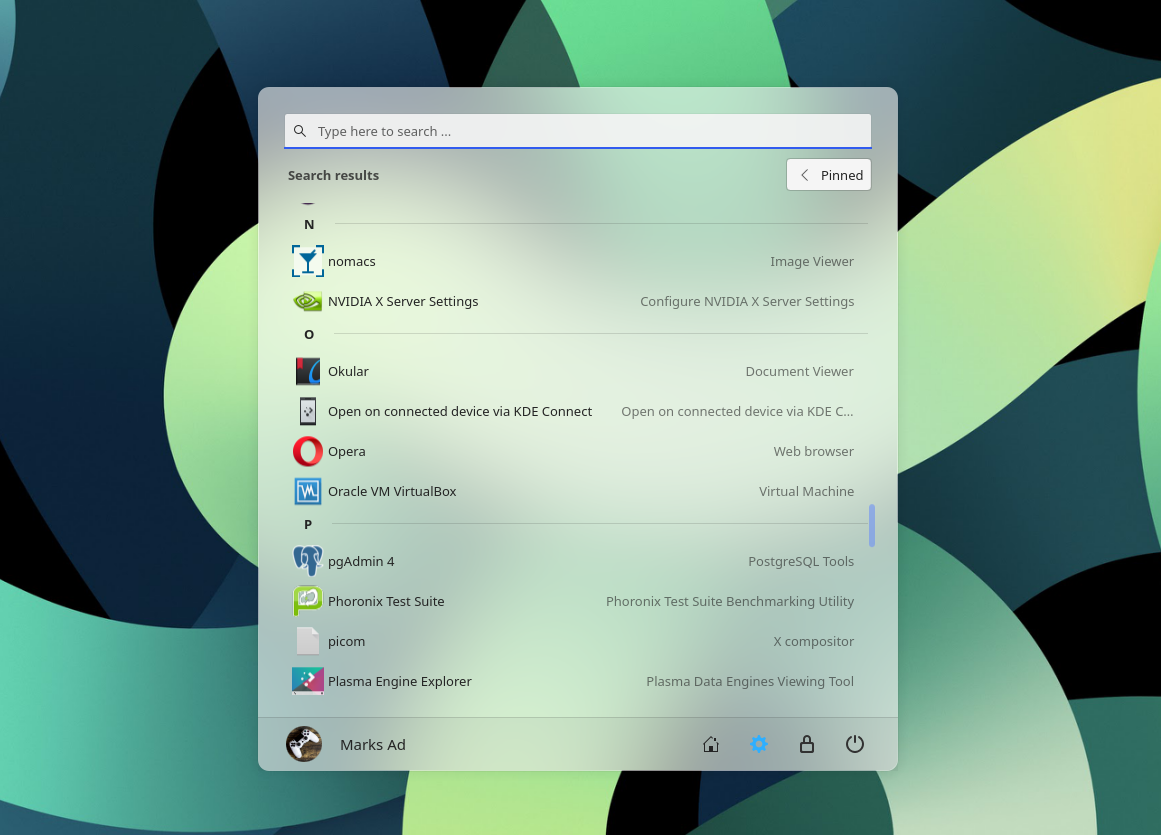Screen dimensions: 1161x835
Task: Click the magnifier icon in search box
Action: 300,131
